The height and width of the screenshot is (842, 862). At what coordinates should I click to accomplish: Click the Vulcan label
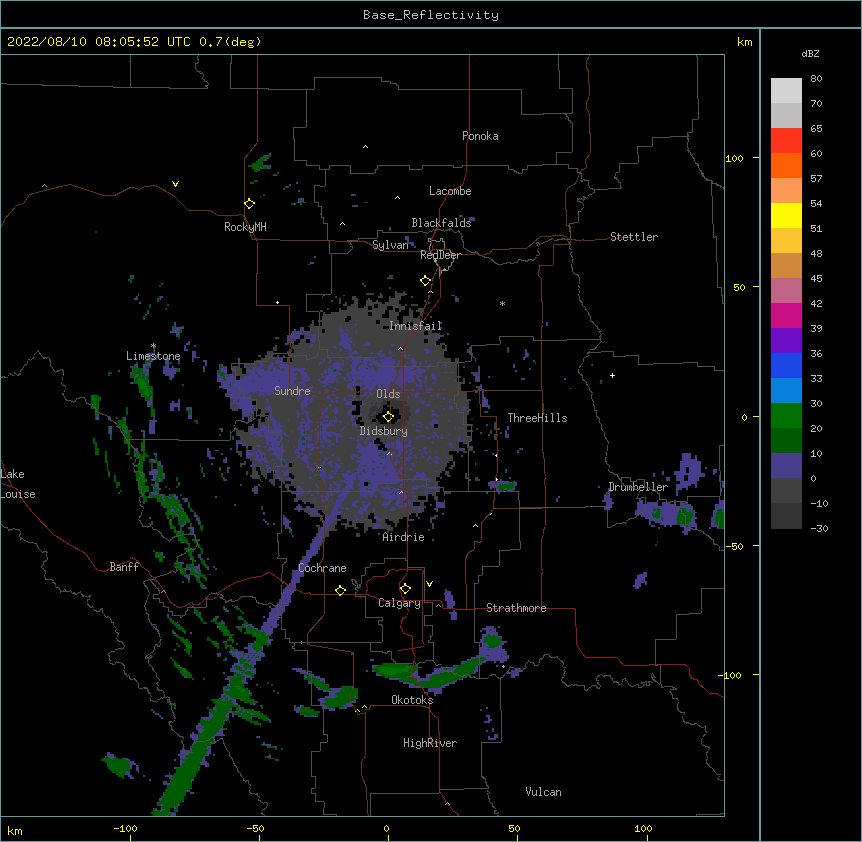(x=543, y=792)
